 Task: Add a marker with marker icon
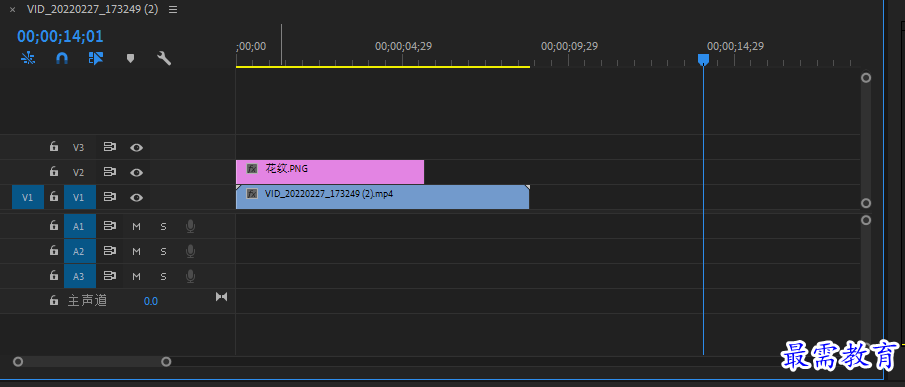point(130,58)
